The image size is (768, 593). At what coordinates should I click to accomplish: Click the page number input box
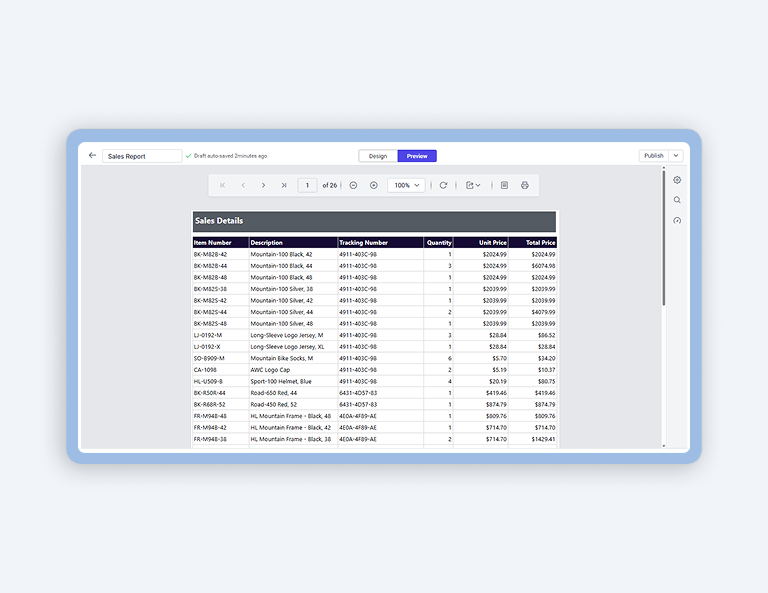point(308,185)
